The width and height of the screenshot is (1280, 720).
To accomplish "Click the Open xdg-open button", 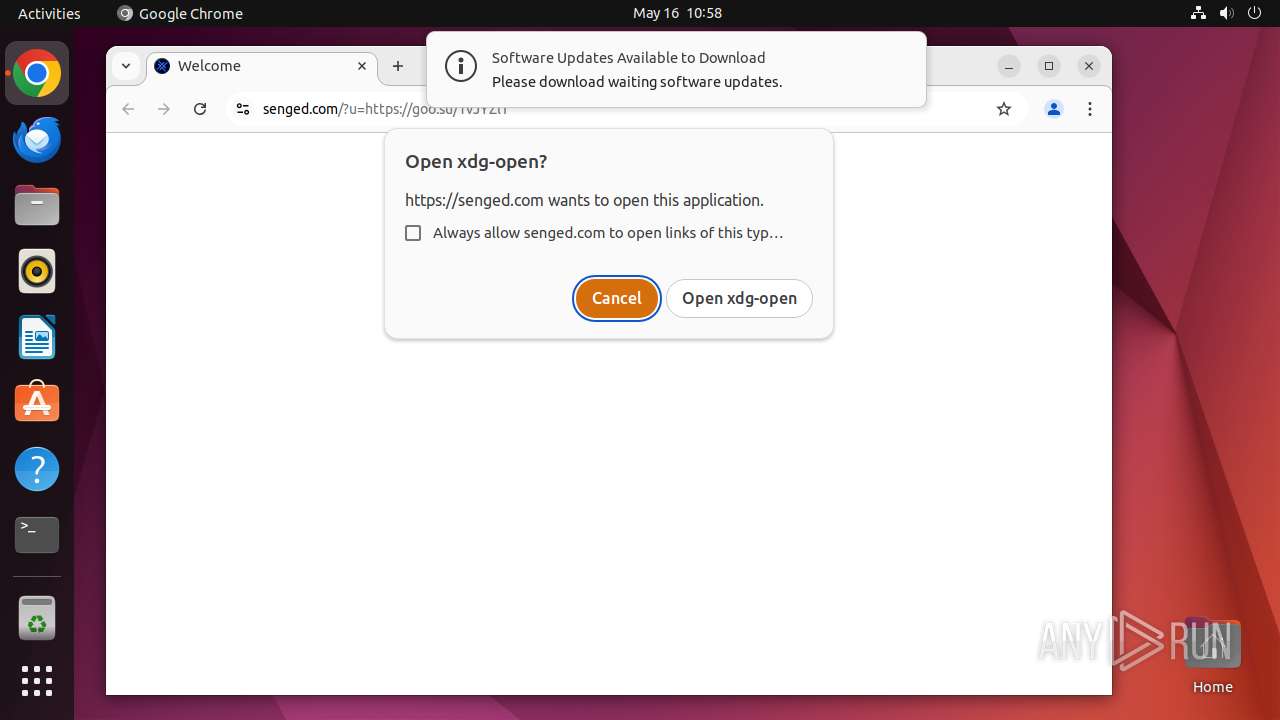I will (x=739, y=298).
